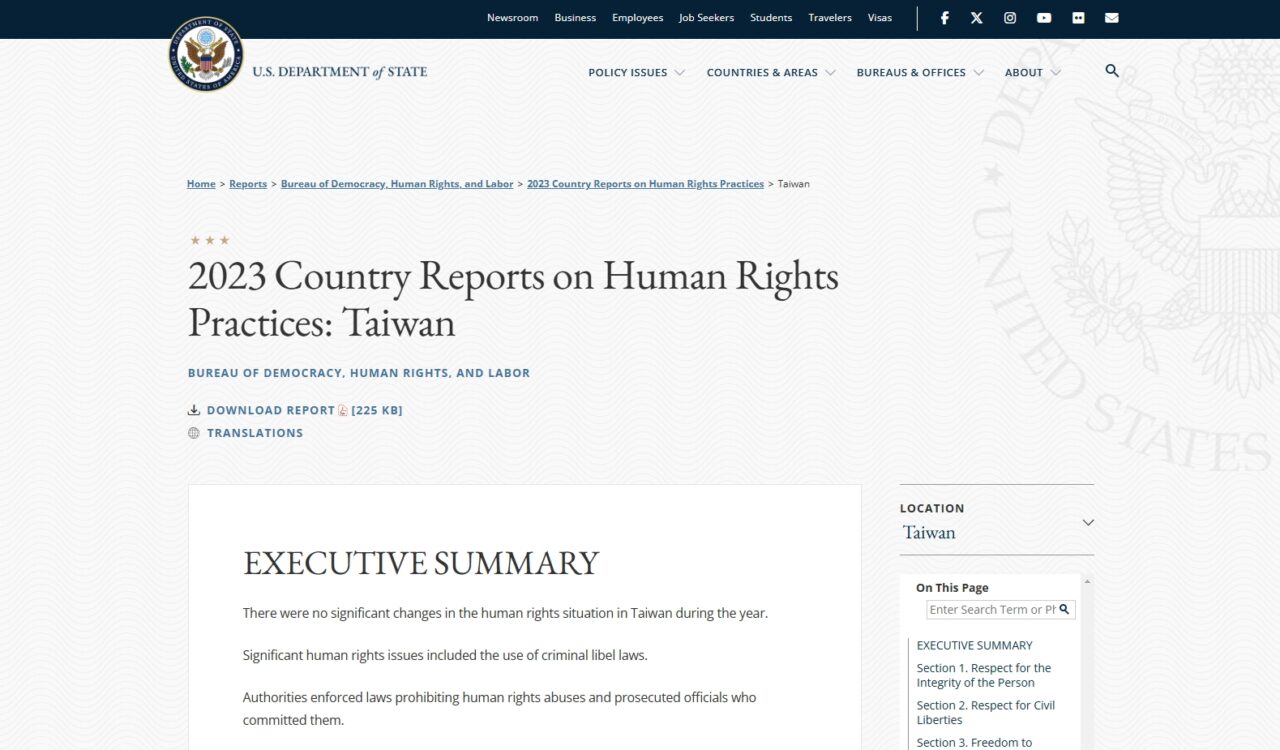Open the Instagram social icon
The image size is (1280, 750).
[x=1010, y=18]
